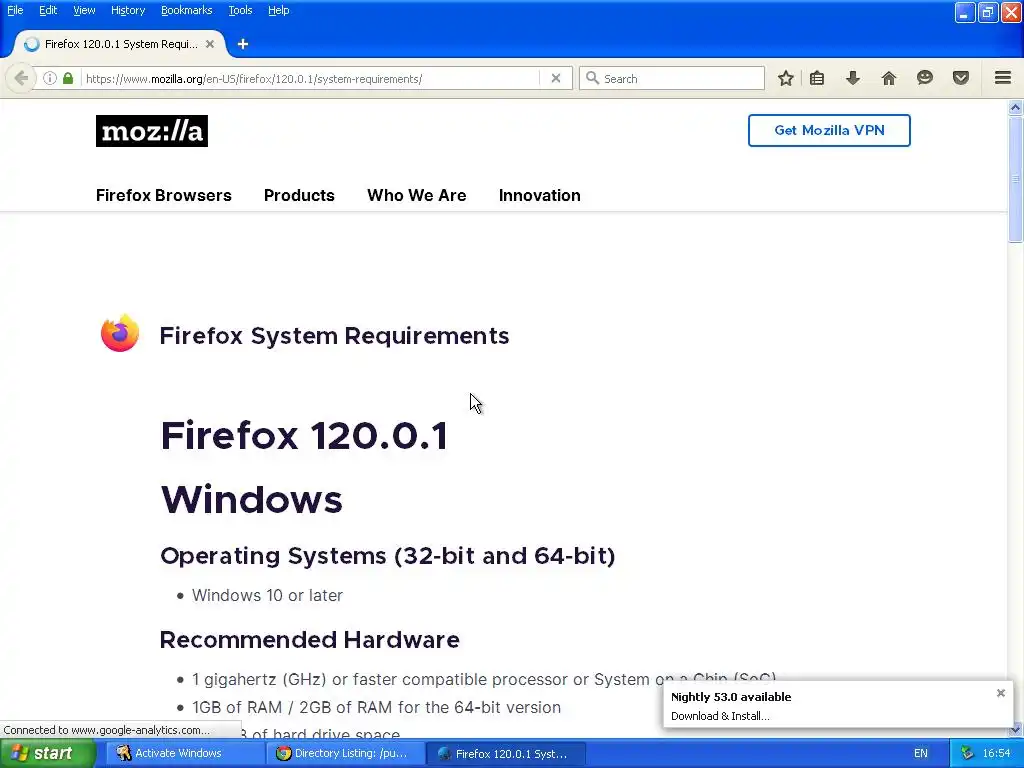1024x768 pixels.
Task: Expand Who We Are navigation menu
Action: click(x=417, y=195)
